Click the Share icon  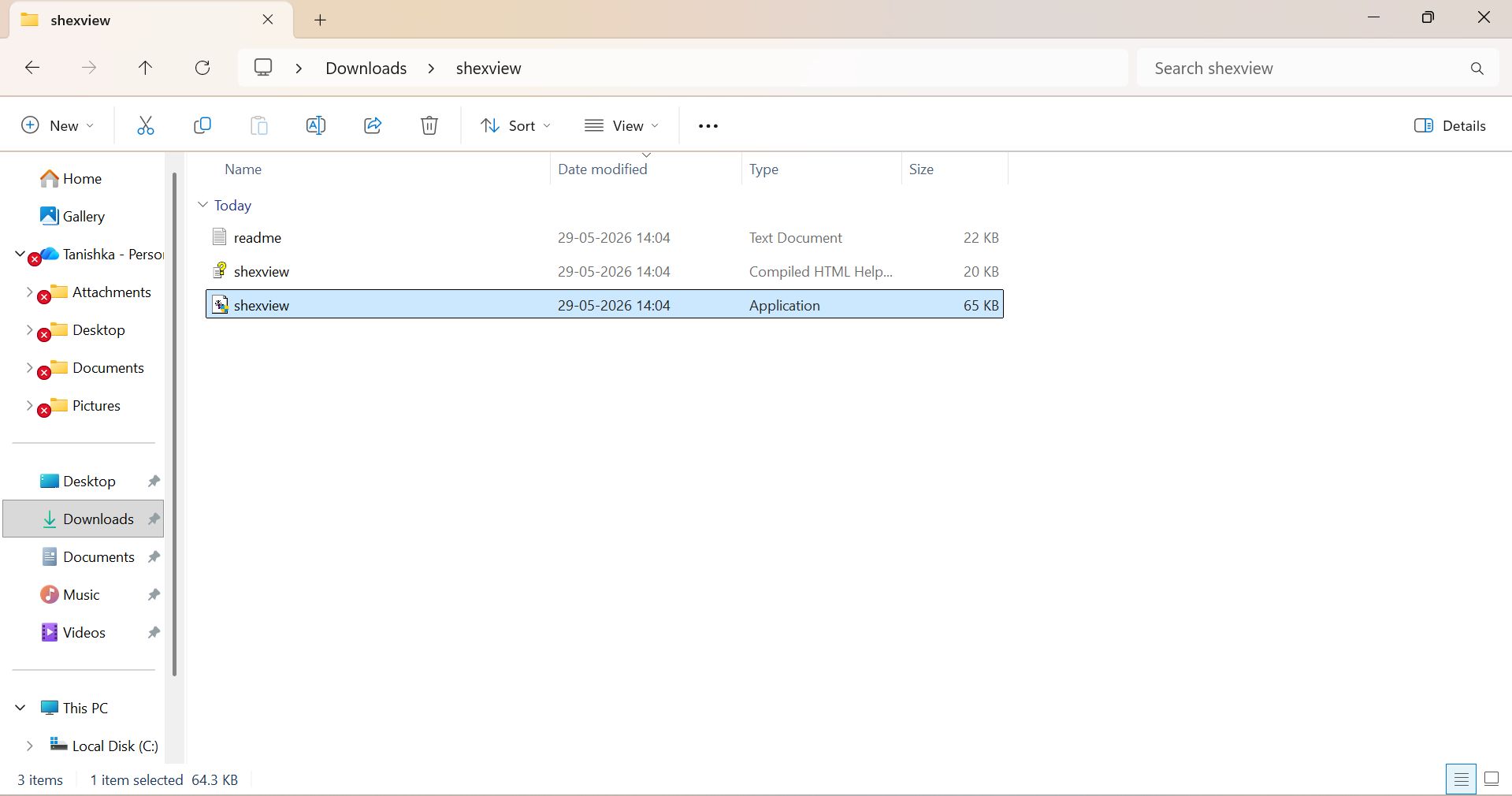(x=373, y=125)
